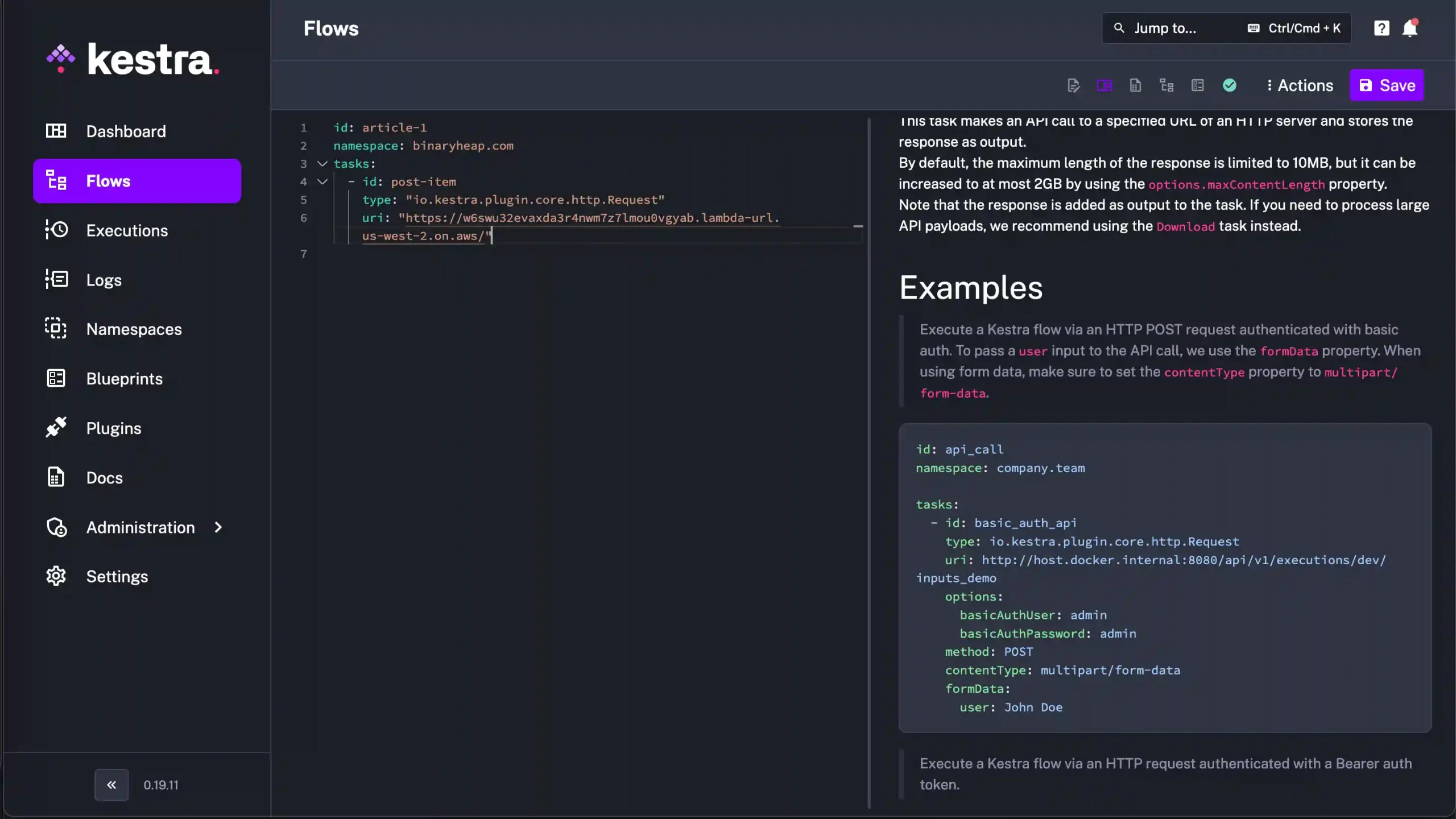Viewport: 1456px width, 819px height.
Task: Open blueprints view icon in toolbar
Action: coord(1197,85)
